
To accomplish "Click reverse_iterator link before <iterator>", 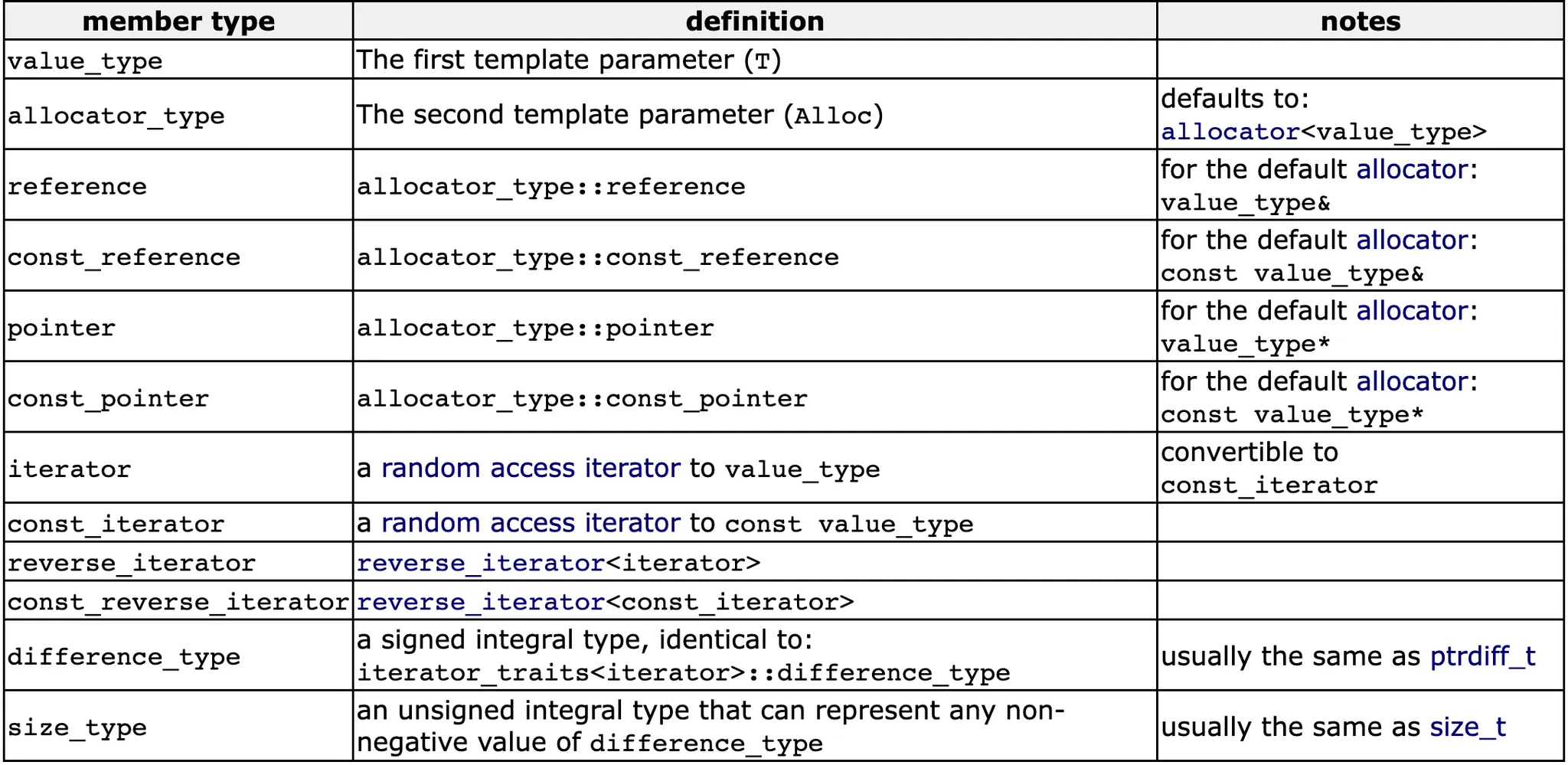I will [481, 564].
